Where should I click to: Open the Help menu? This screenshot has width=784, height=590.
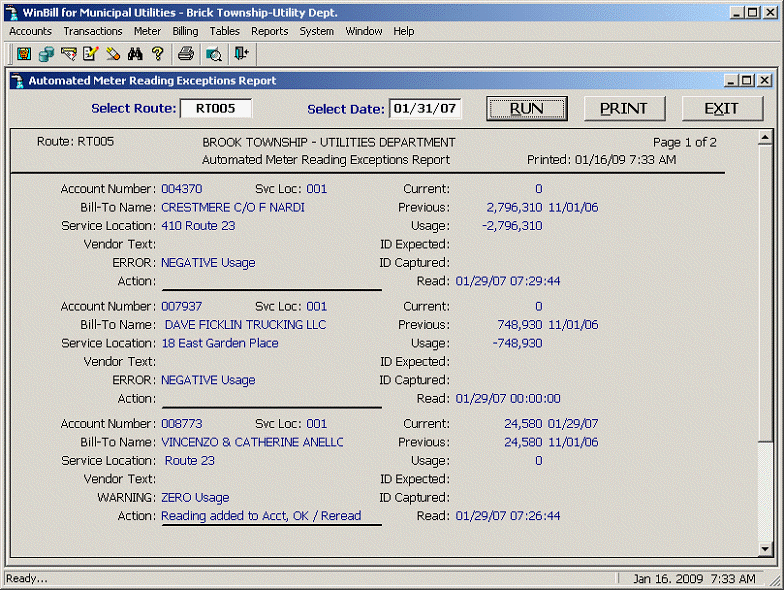[x=403, y=31]
